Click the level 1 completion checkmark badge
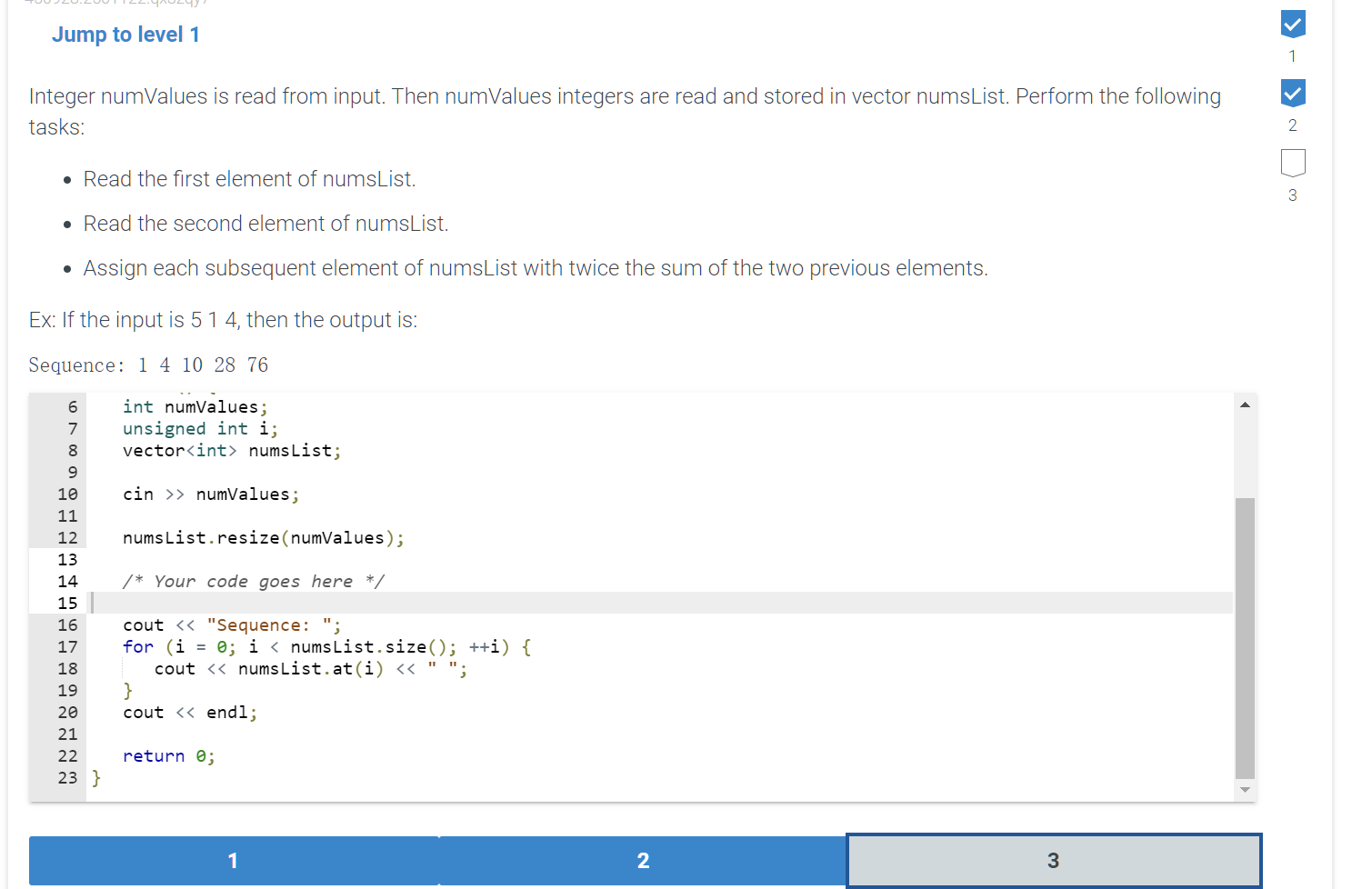1372x889 pixels. [1292, 25]
